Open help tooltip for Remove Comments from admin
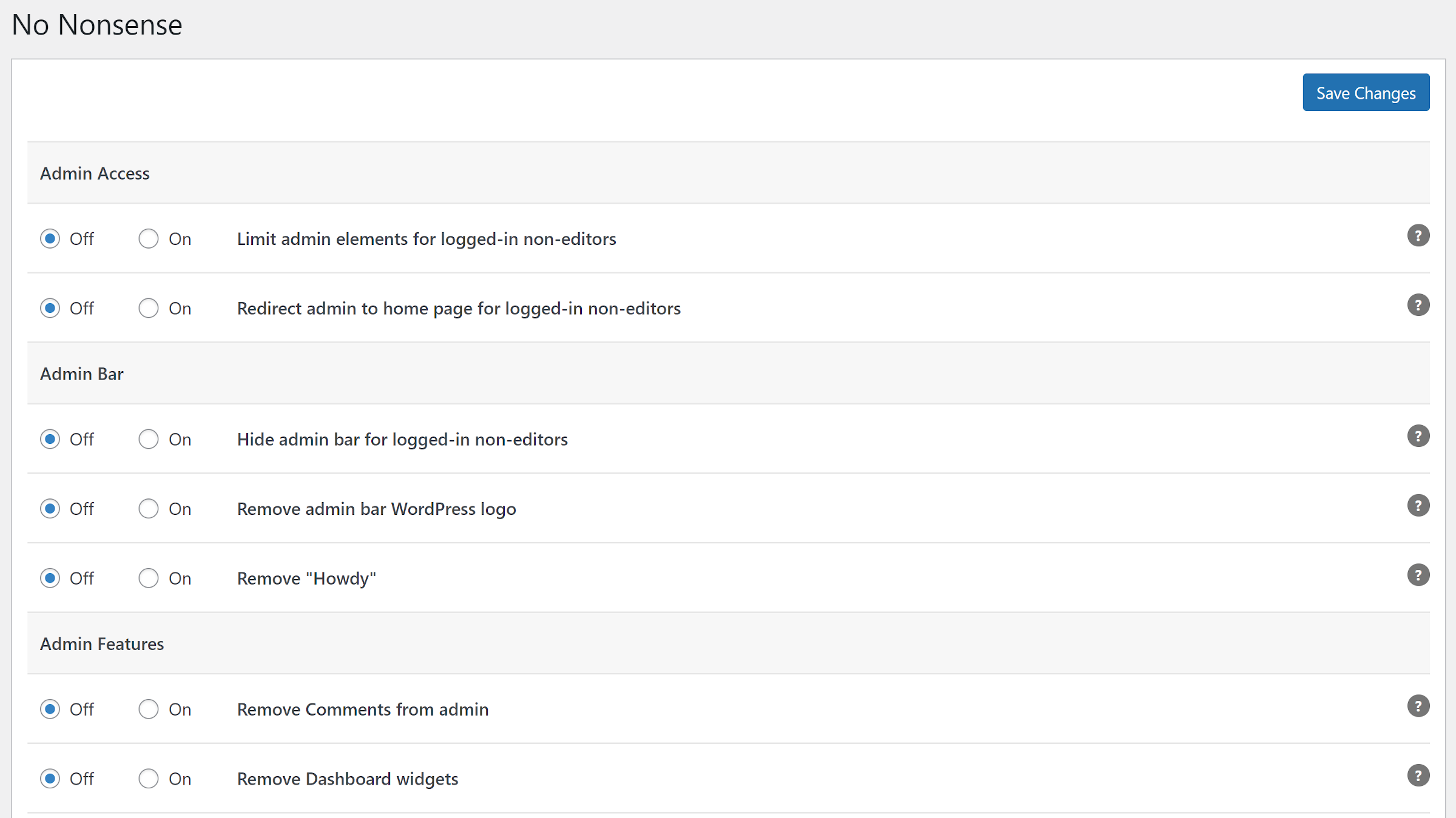This screenshot has height=818, width=1456. click(1418, 706)
